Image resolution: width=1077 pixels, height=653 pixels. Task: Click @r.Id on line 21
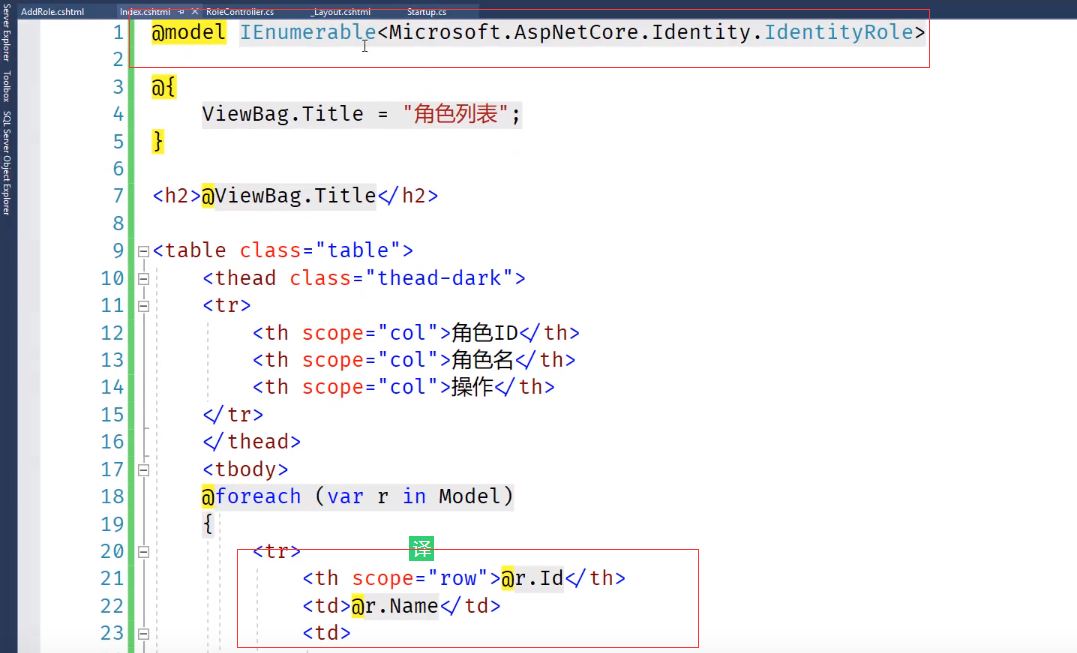(x=532, y=578)
